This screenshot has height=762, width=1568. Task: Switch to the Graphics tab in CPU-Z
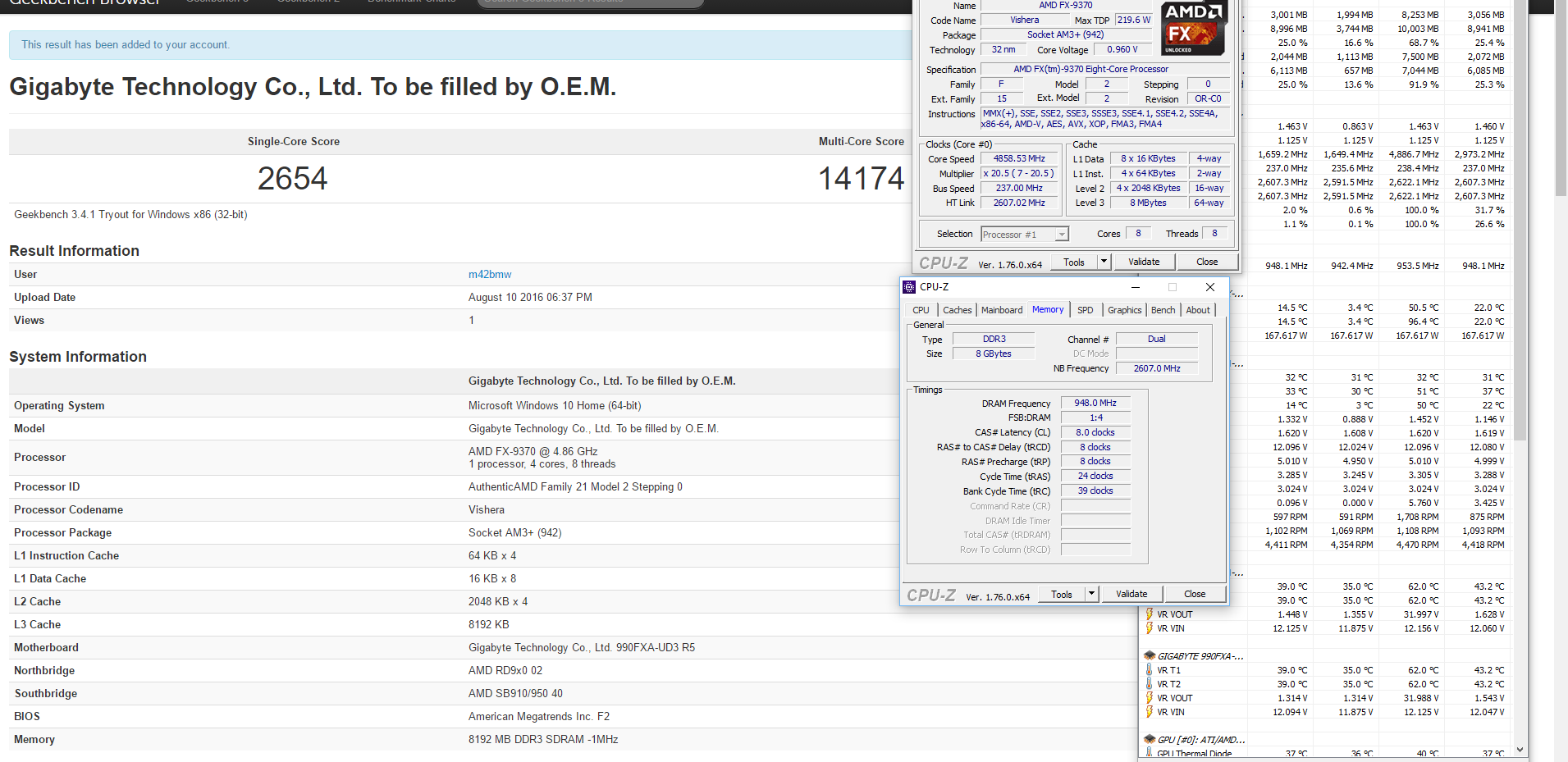[1124, 310]
